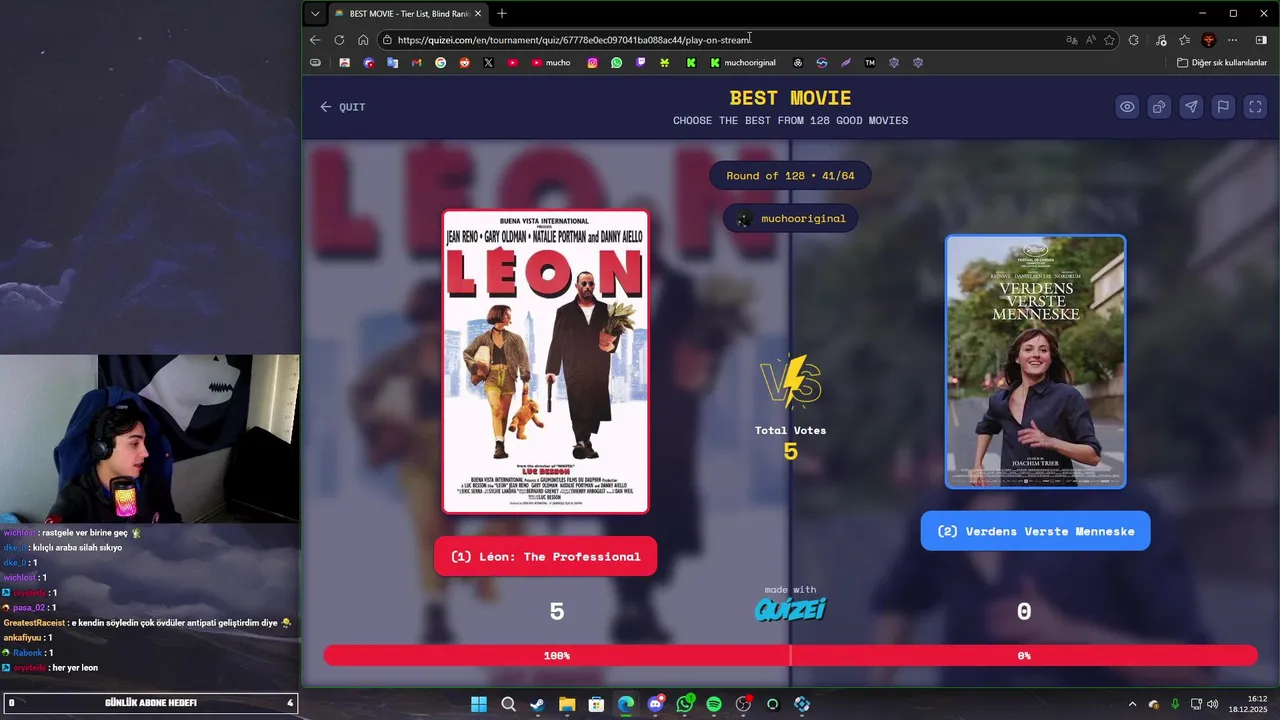
Task: Open the browser settings and more menu
Action: (x=1233, y=40)
